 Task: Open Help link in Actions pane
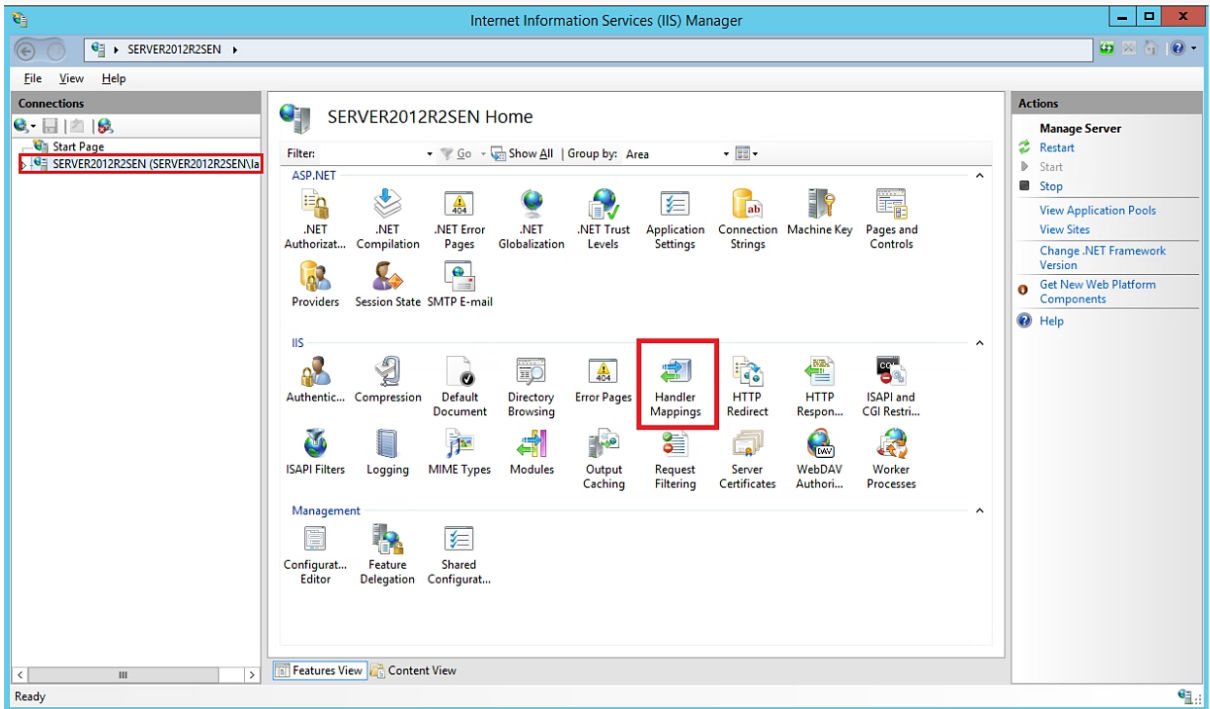click(x=1051, y=321)
